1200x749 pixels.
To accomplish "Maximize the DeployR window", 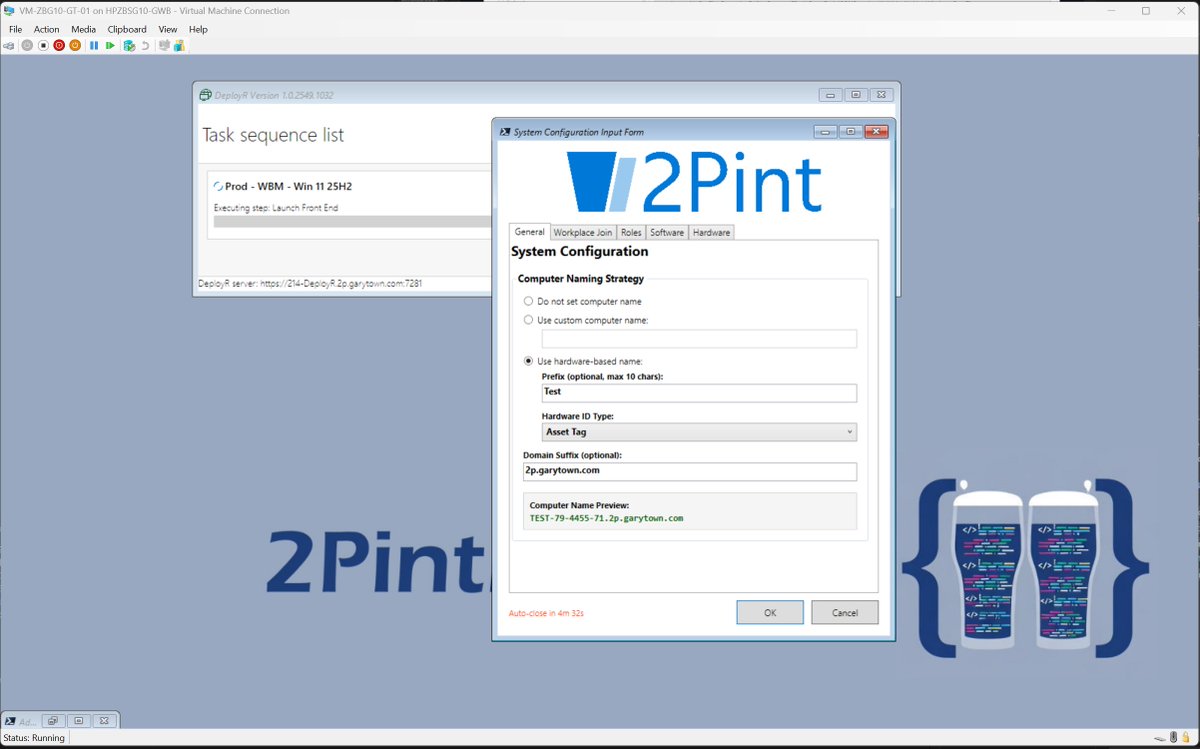I will 856,95.
